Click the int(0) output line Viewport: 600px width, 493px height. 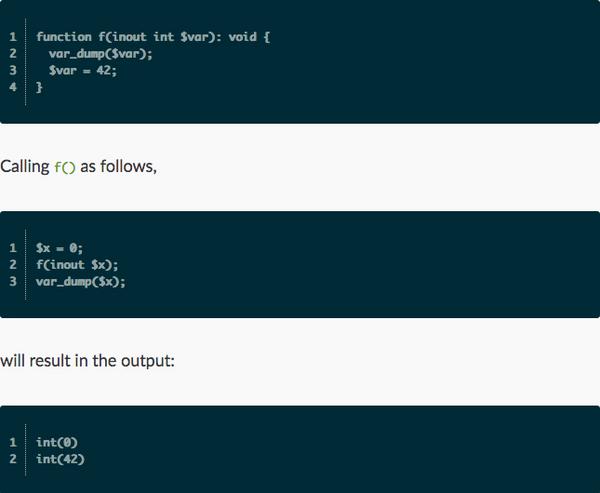click(57, 442)
